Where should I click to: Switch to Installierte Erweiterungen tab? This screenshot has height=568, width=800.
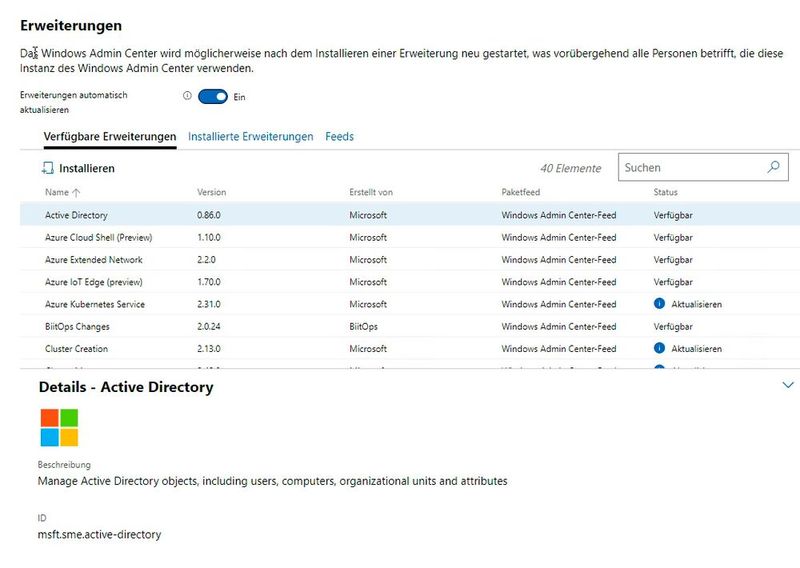tap(251, 136)
